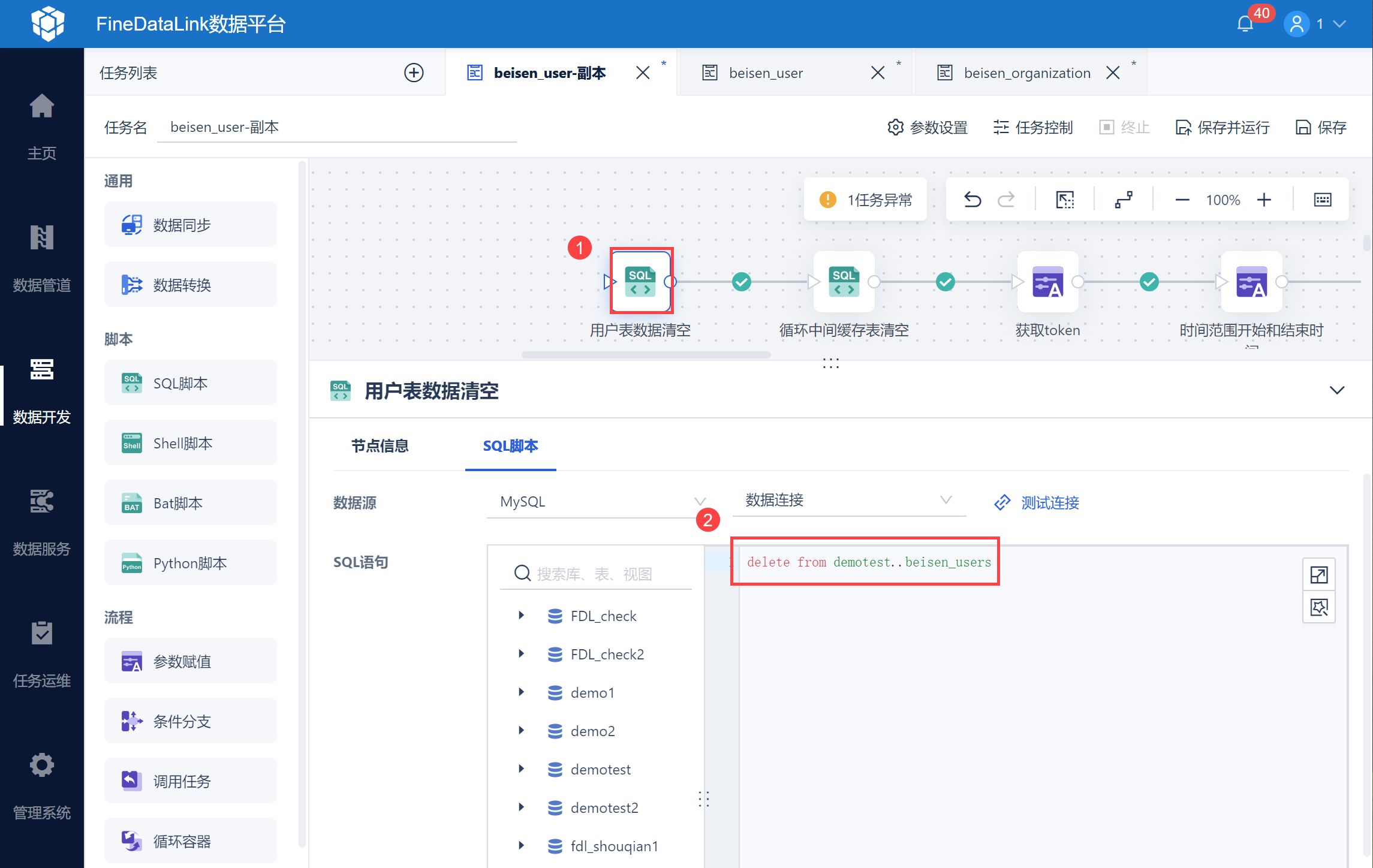Expand the demotest database tree node

click(521, 769)
